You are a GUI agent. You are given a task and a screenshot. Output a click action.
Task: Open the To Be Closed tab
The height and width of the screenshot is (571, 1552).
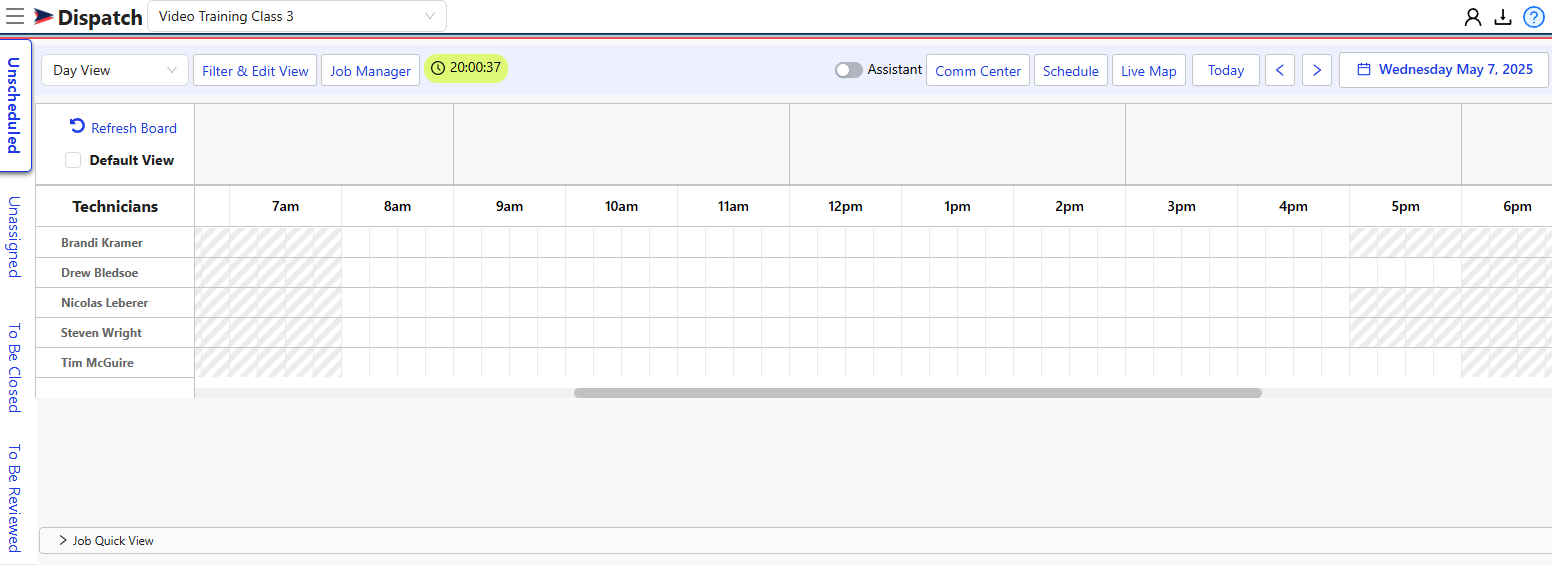coord(14,367)
